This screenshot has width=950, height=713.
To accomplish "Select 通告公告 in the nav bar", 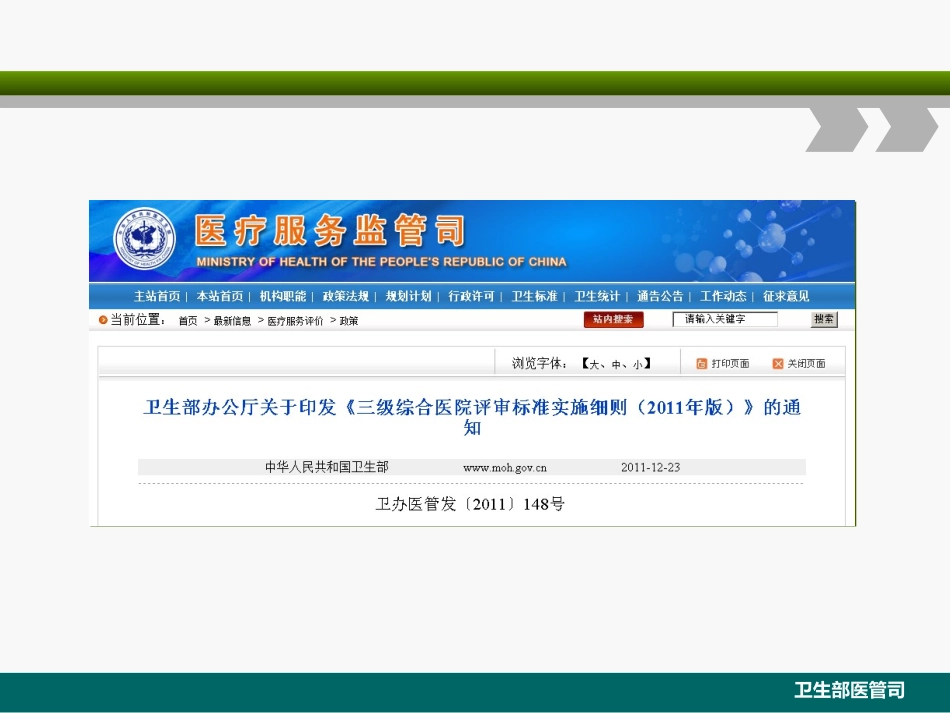I will 660,296.
